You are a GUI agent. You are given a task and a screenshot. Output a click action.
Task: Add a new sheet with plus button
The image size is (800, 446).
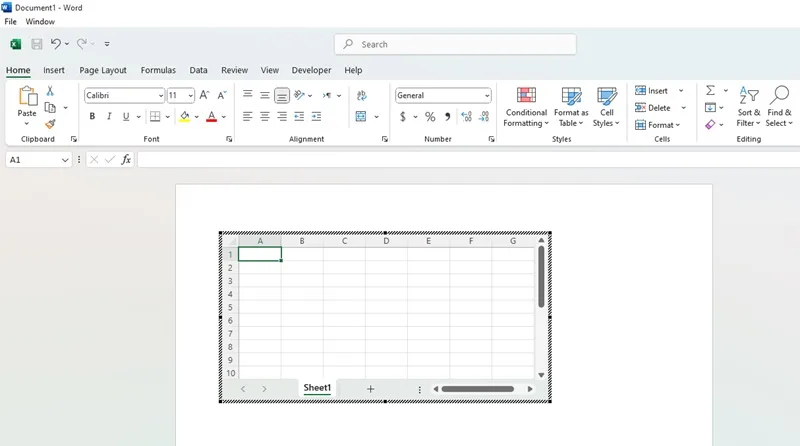(x=370, y=389)
